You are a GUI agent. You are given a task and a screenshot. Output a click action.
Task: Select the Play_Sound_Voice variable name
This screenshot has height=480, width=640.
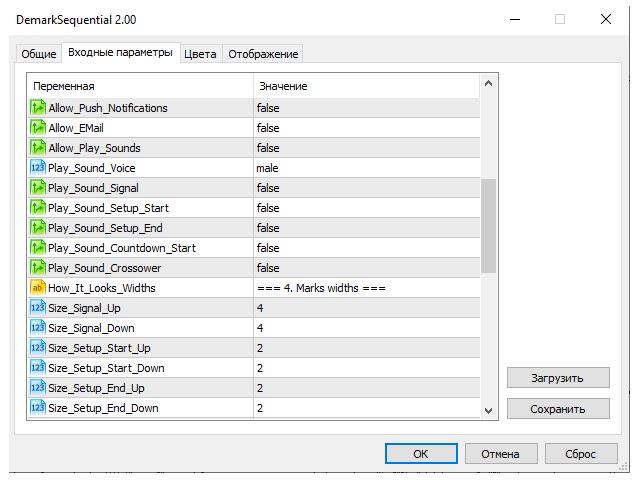click(x=92, y=168)
